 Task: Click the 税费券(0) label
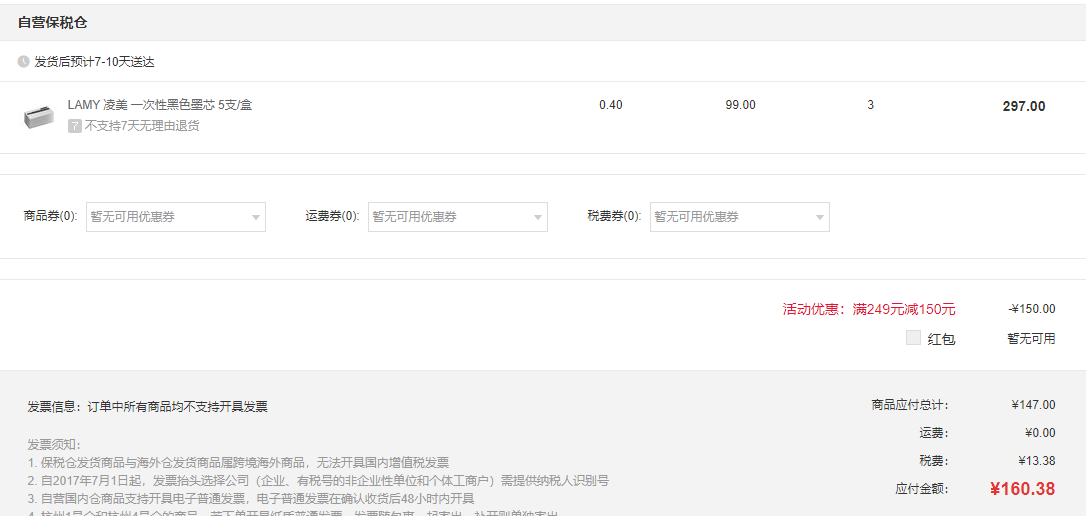pyautogui.click(x=614, y=216)
